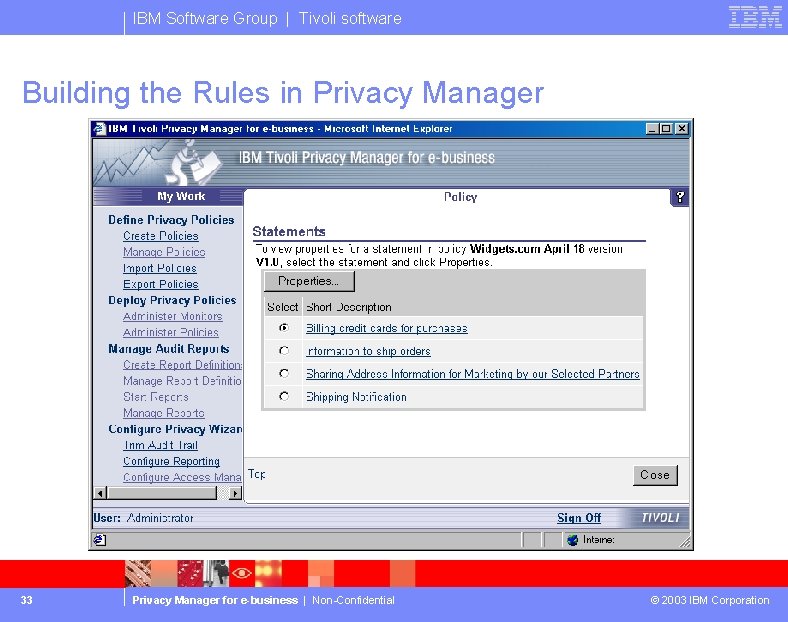Open Start Reports link
This screenshot has height=622, width=788.
(x=156, y=397)
